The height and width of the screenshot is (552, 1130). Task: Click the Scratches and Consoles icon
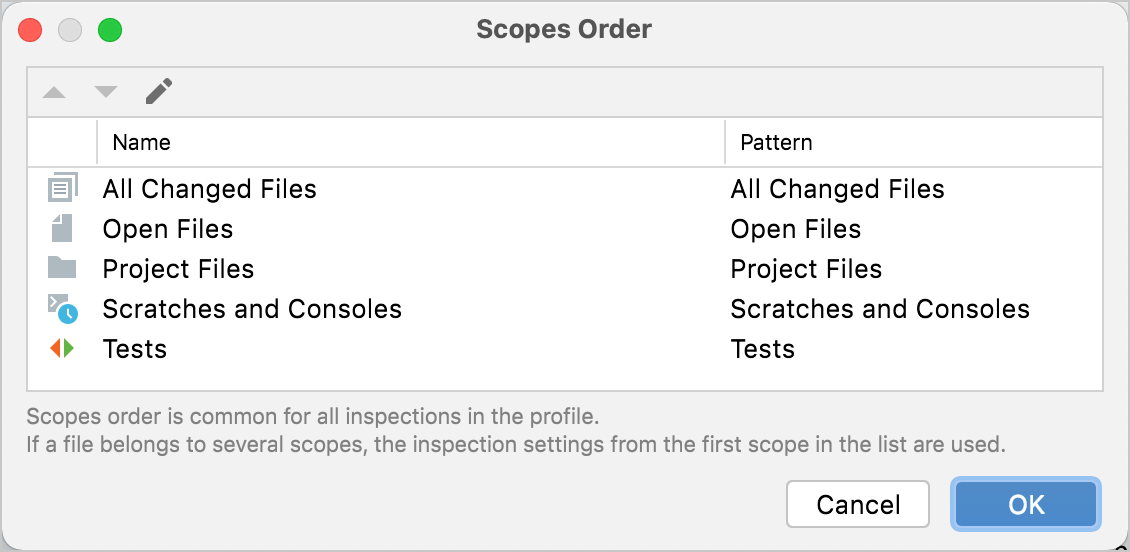62,309
